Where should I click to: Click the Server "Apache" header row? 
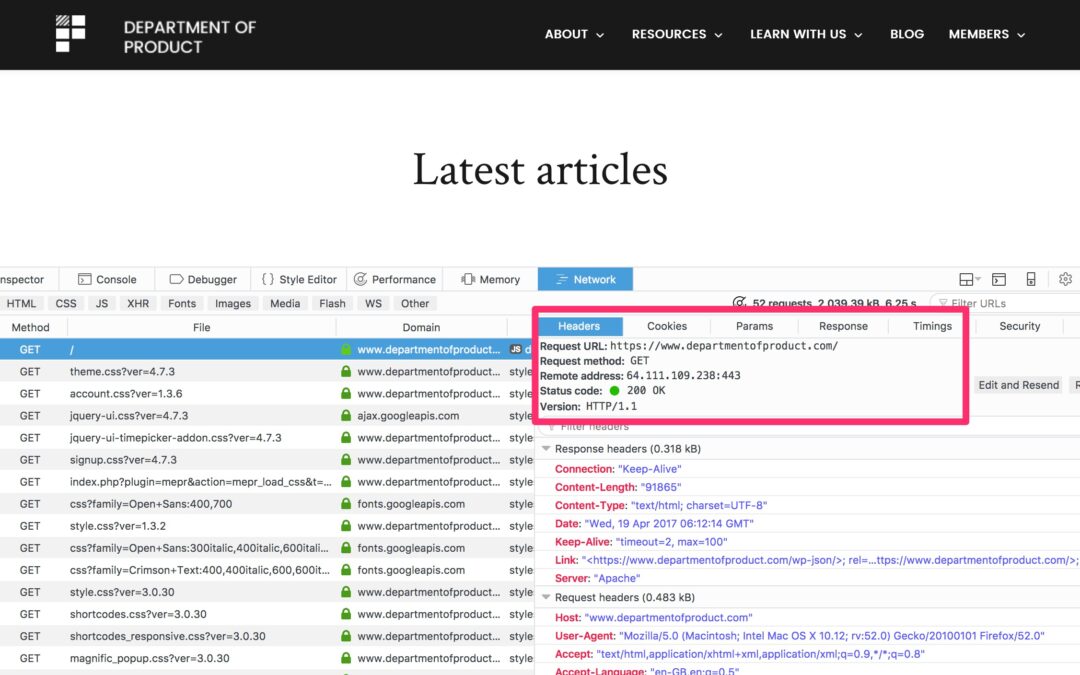click(809, 578)
